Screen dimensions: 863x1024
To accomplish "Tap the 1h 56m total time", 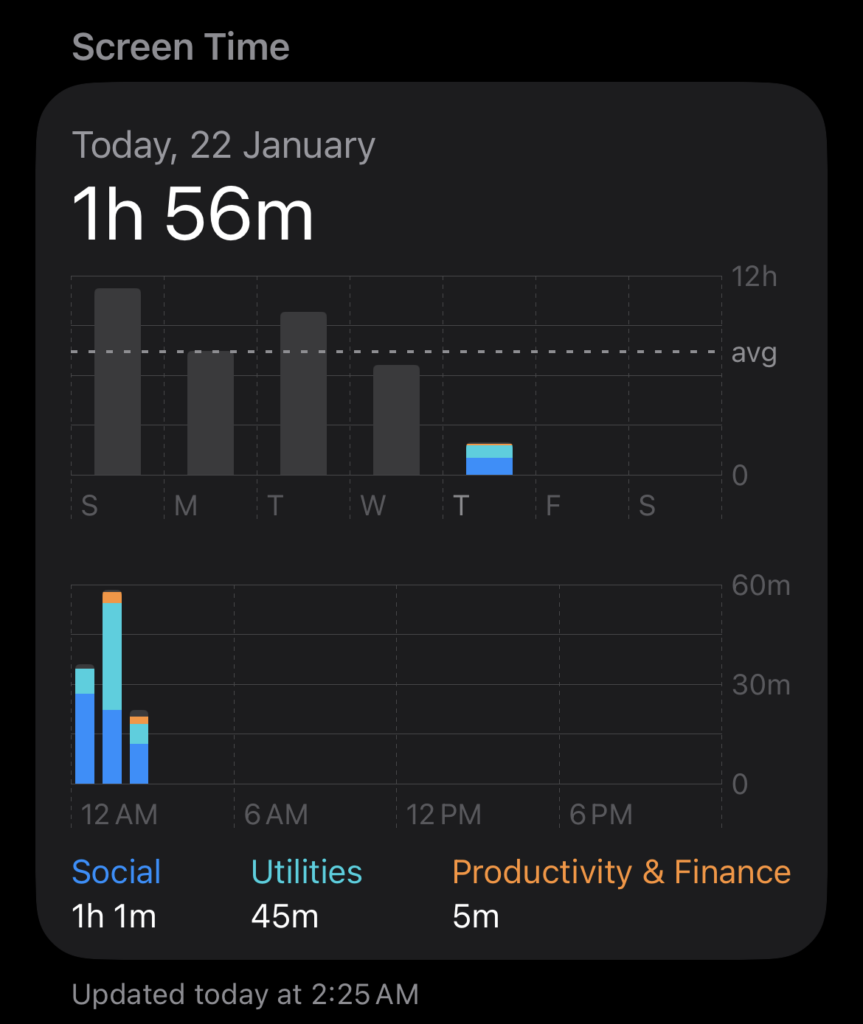I will (x=193, y=215).
